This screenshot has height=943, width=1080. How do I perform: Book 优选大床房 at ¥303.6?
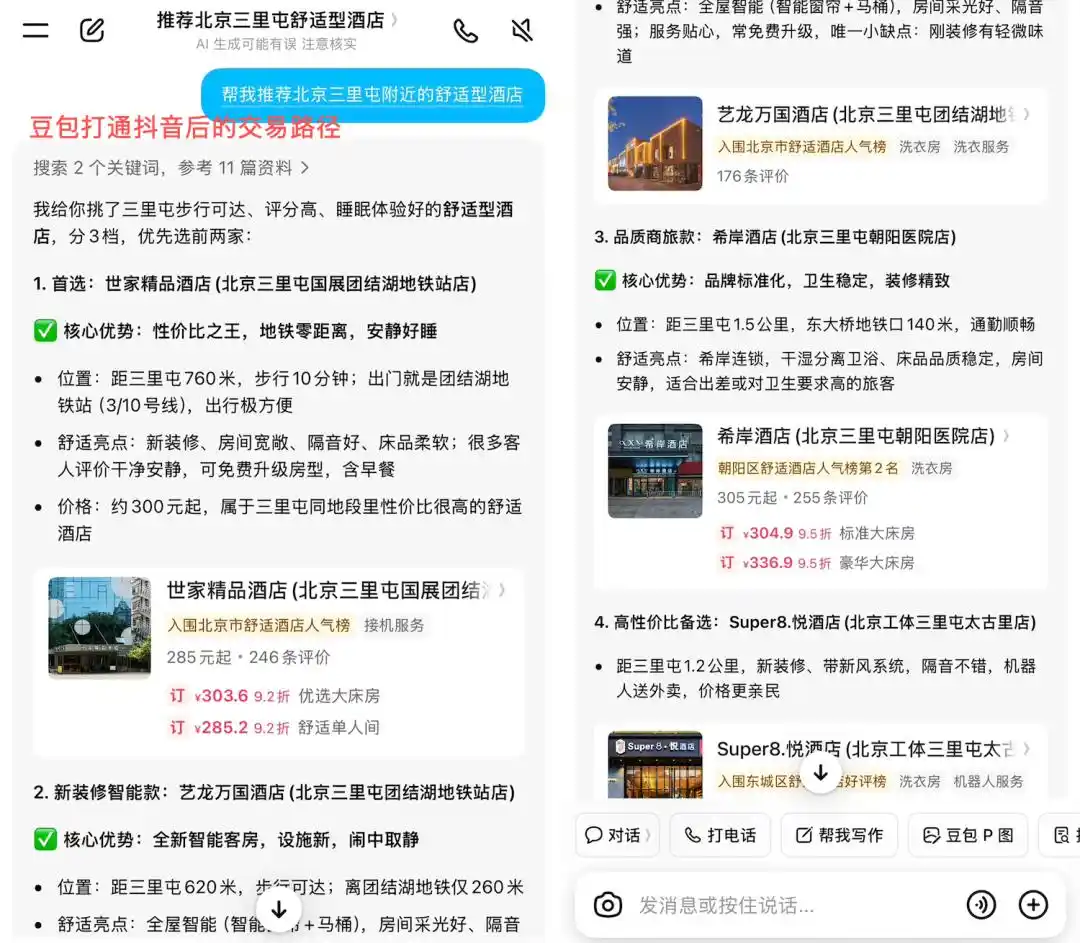[x=275, y=696]
